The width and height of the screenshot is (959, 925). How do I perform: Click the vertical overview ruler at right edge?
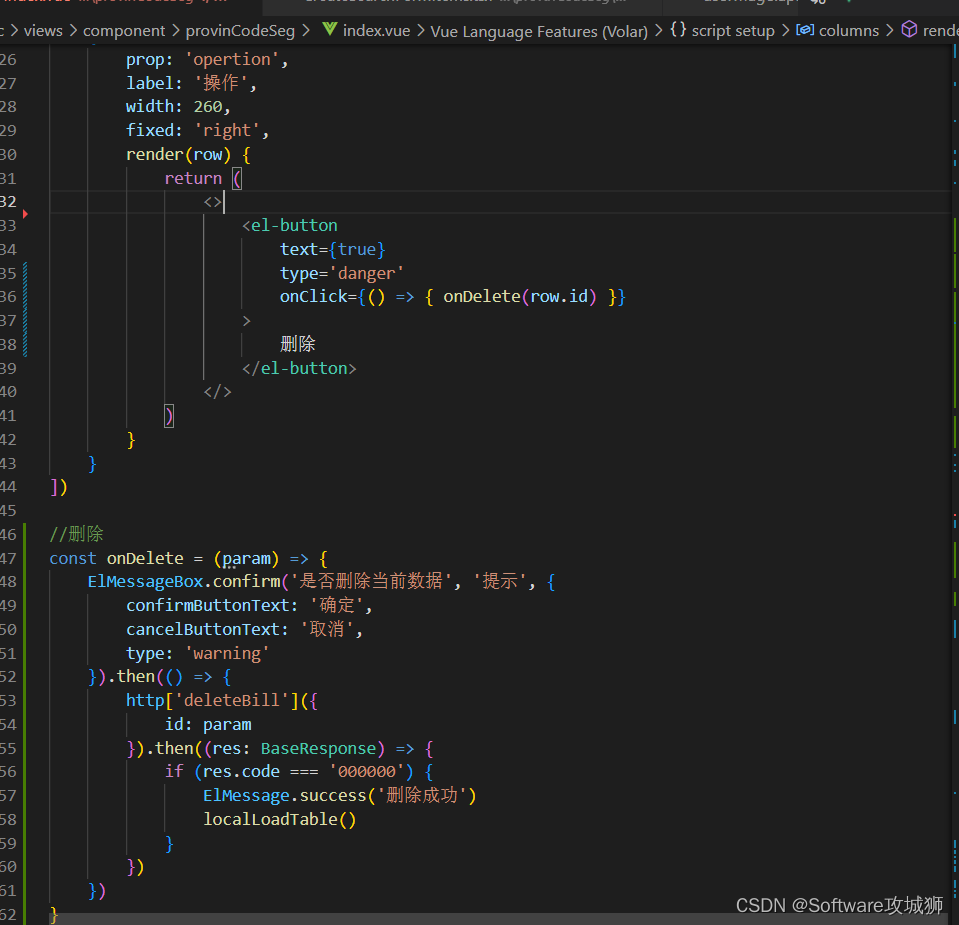pyautogui.click(x=954, y=400)
